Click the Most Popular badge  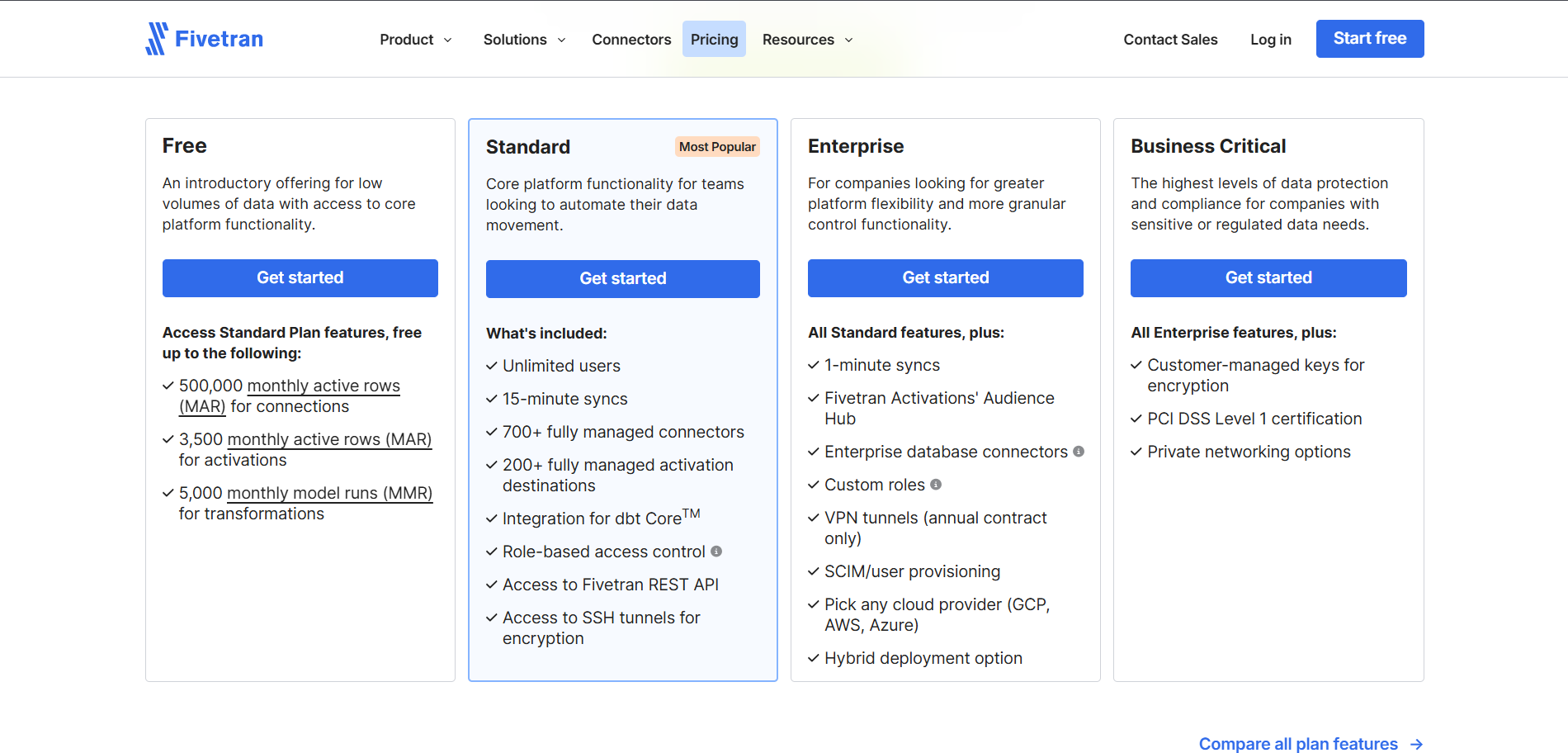tap(717, 147)
